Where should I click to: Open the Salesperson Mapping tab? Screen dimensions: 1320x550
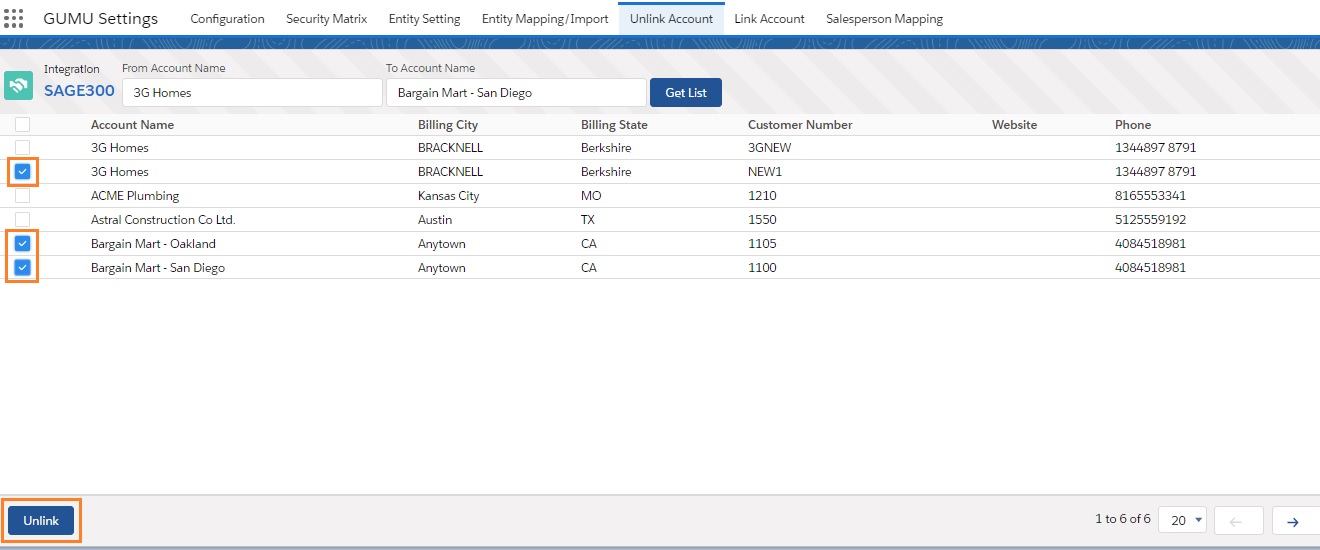(x=884, y=19)
